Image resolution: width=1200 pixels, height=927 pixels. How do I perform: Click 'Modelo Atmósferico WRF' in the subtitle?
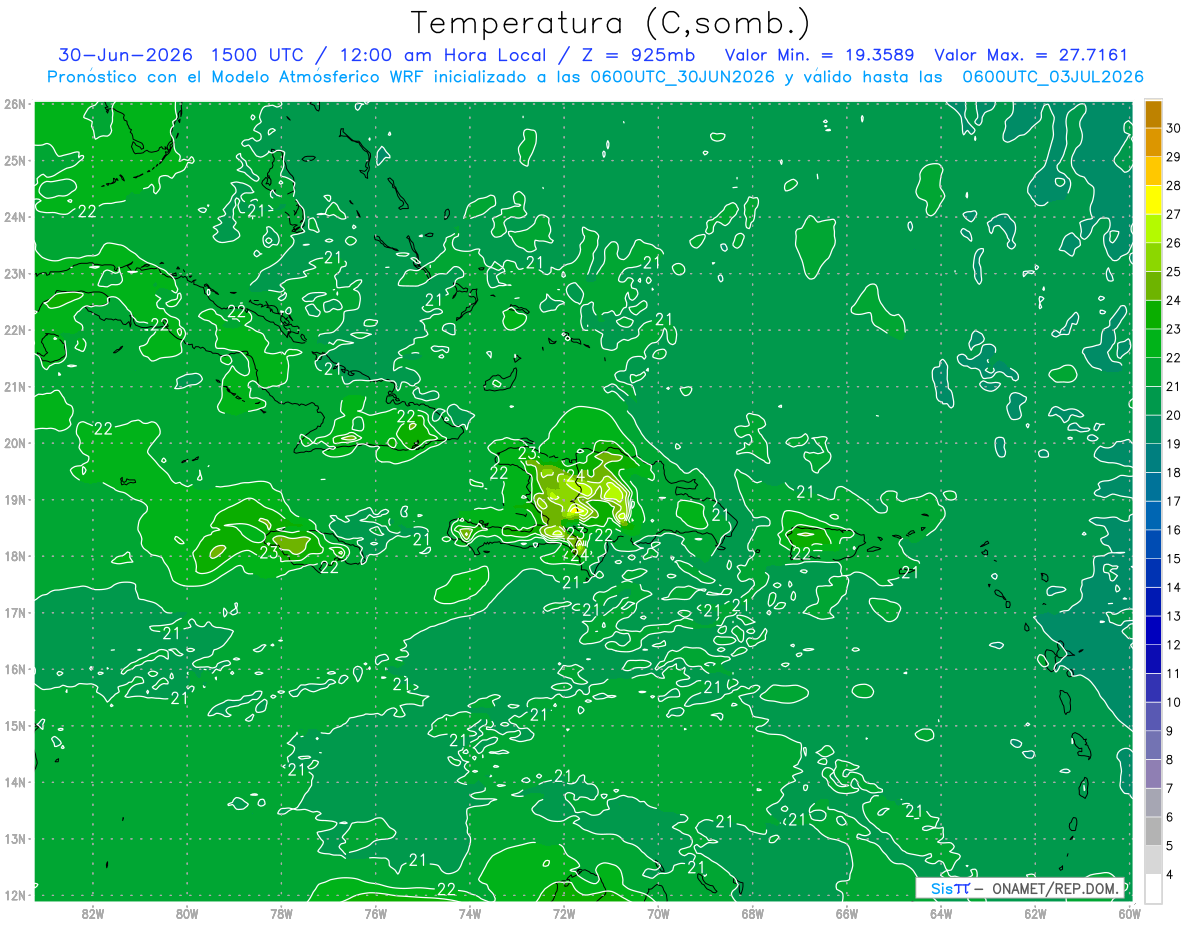[318, 76]
